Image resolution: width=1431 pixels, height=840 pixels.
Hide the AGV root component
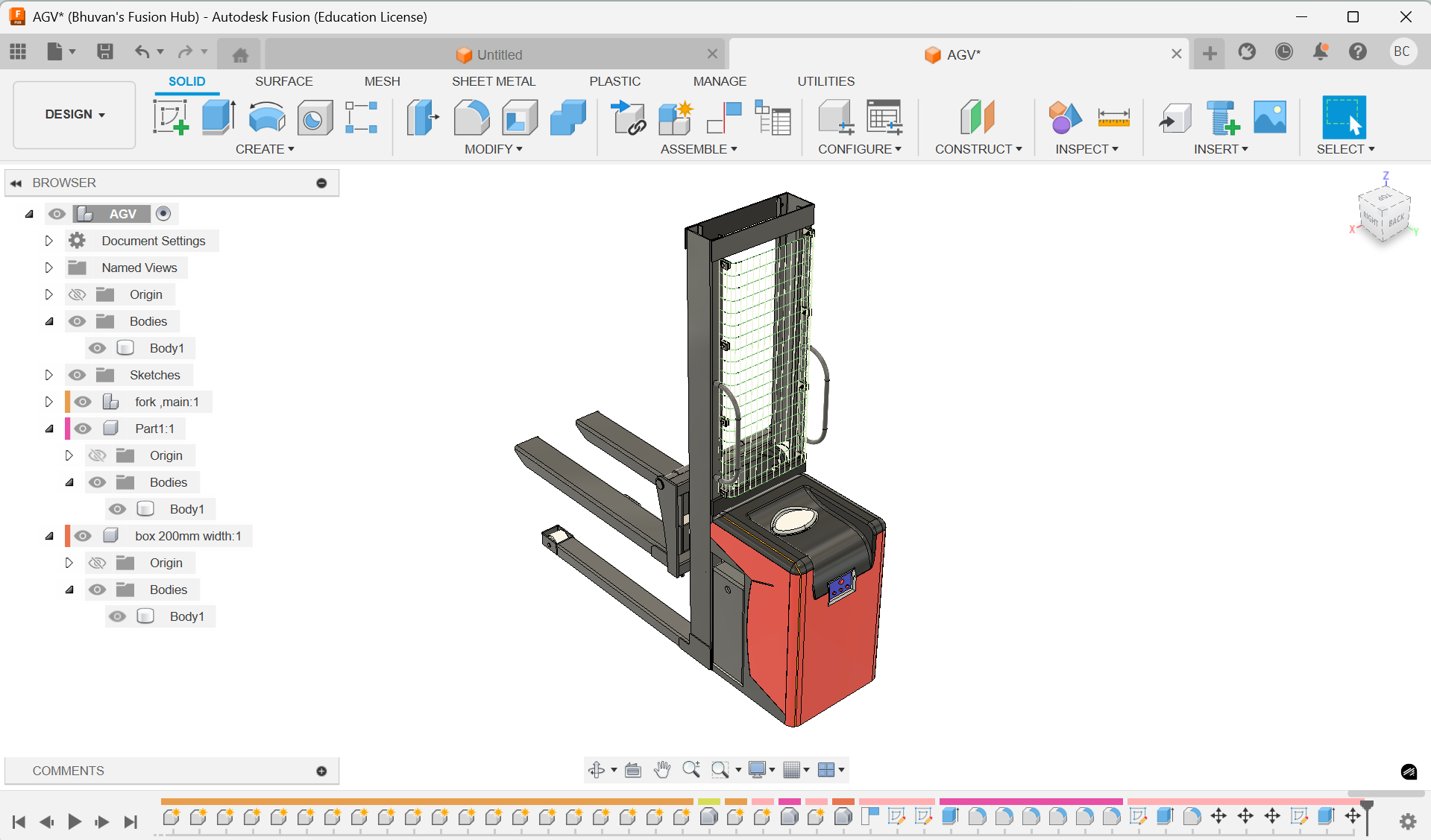coord(57,214)
